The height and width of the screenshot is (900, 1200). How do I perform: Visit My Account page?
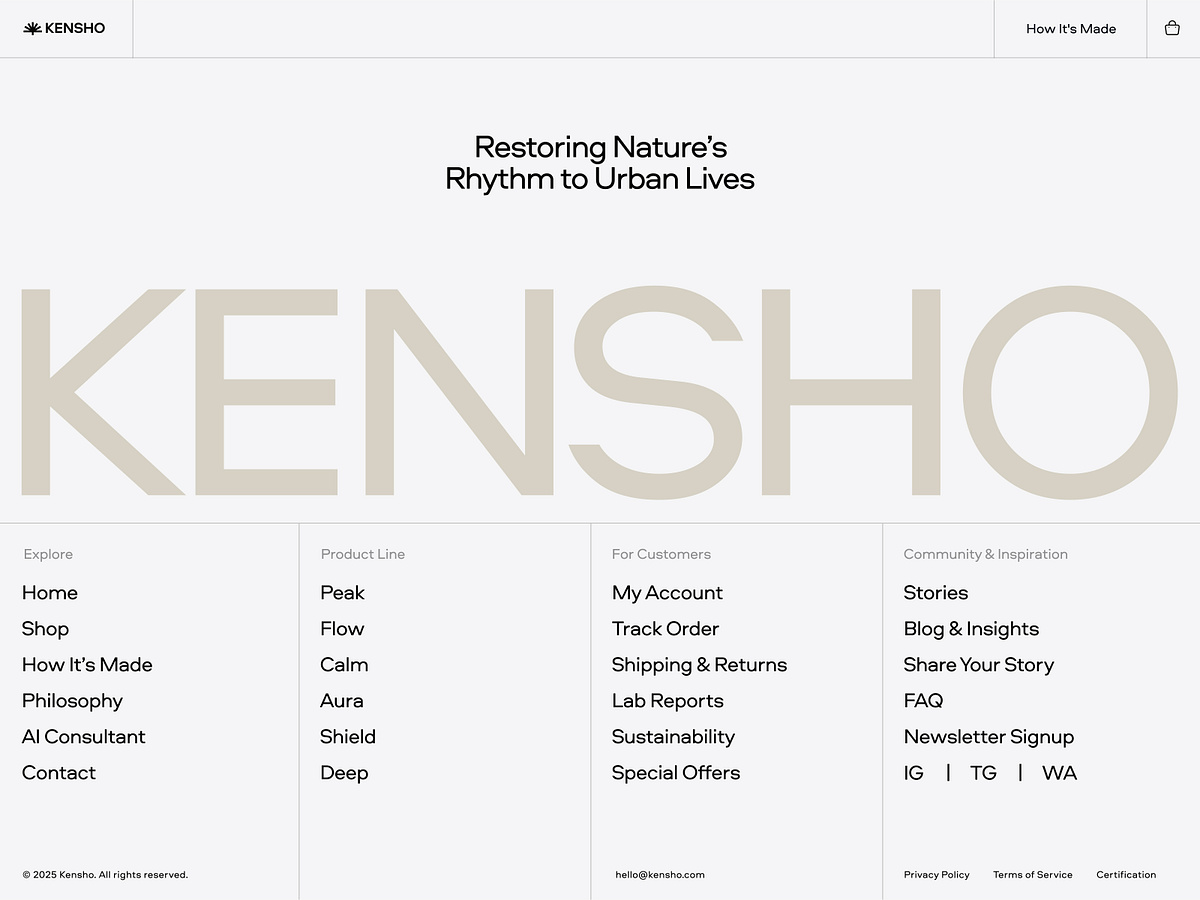(x=667, y=593)
